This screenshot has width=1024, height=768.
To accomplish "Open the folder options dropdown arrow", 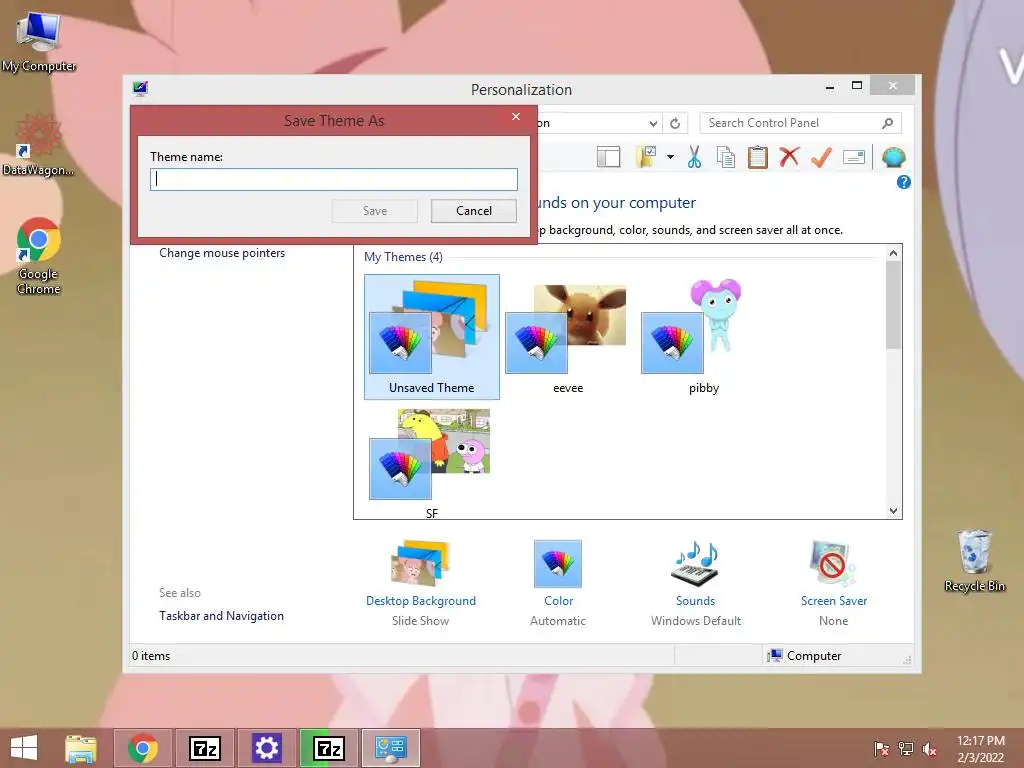I will [671, 157].
